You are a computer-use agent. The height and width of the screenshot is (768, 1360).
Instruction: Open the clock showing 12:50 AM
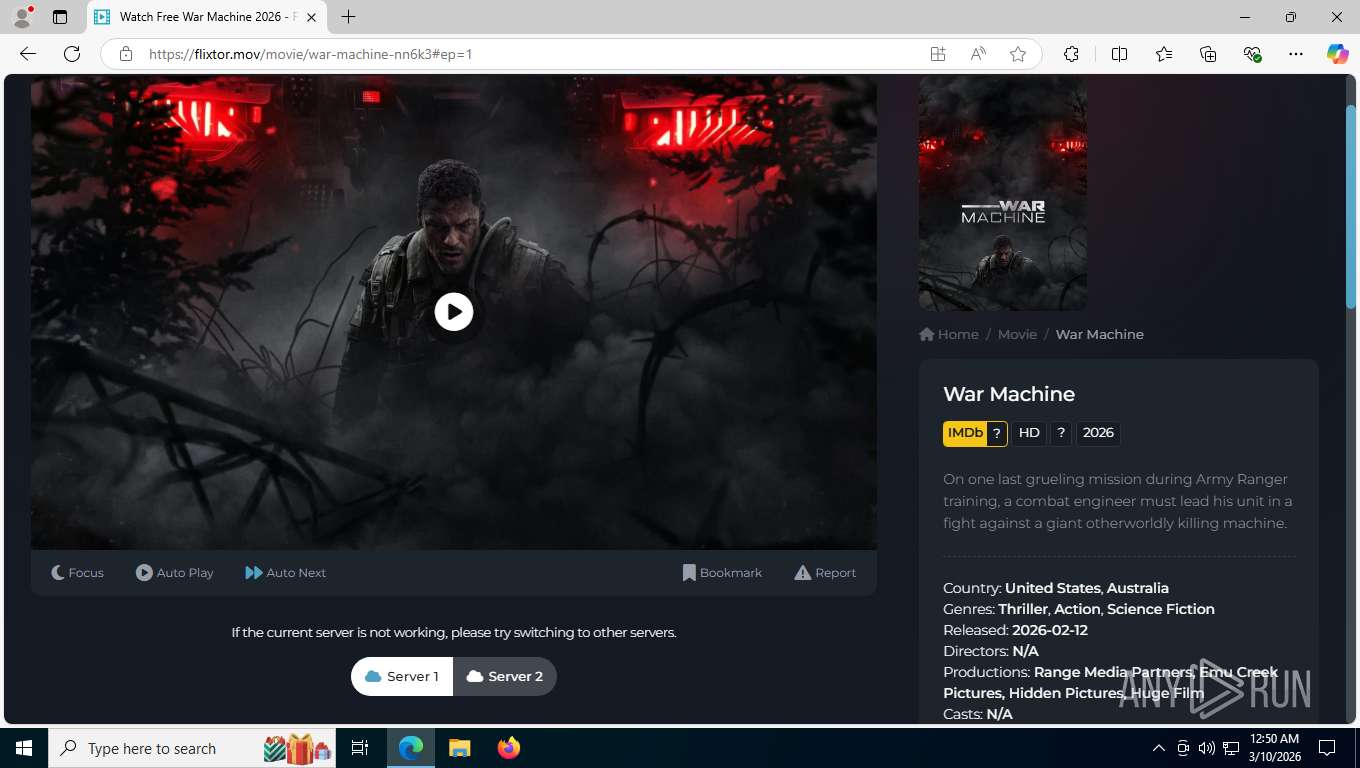[1274, 748]
